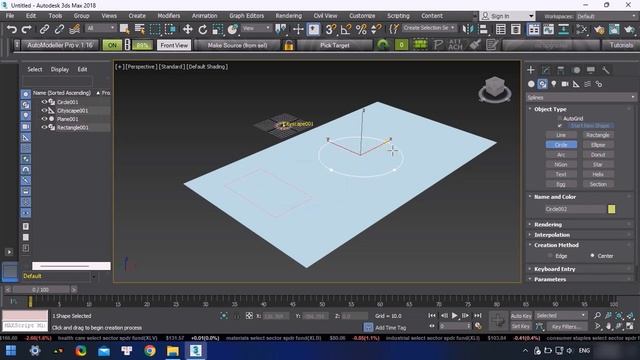Enable the AutoGrid checkbox
The height and width of the screenshot is (360, 640).
pyautogui.click(x=560, y=118)
